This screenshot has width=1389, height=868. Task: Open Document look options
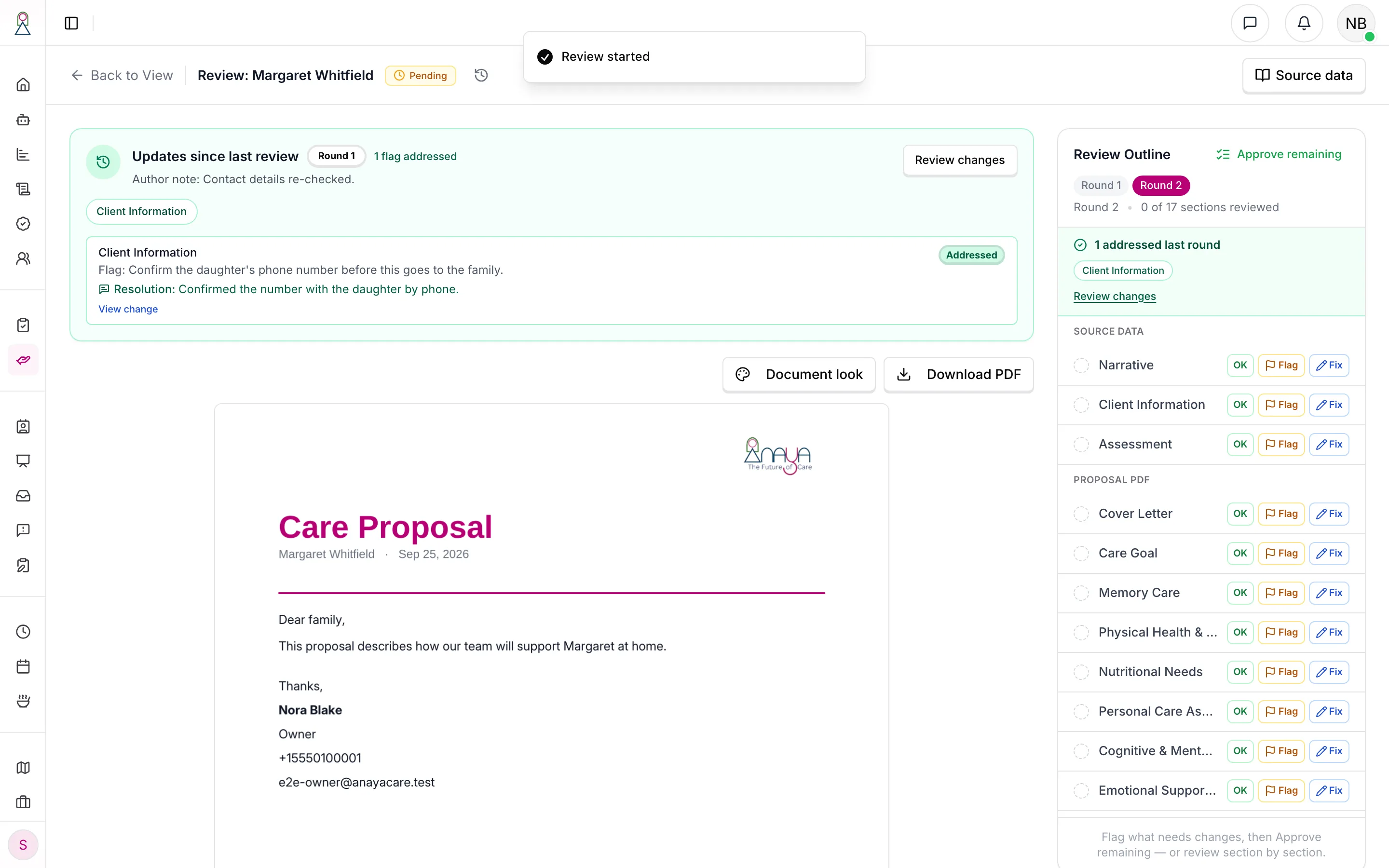[799, 374]
